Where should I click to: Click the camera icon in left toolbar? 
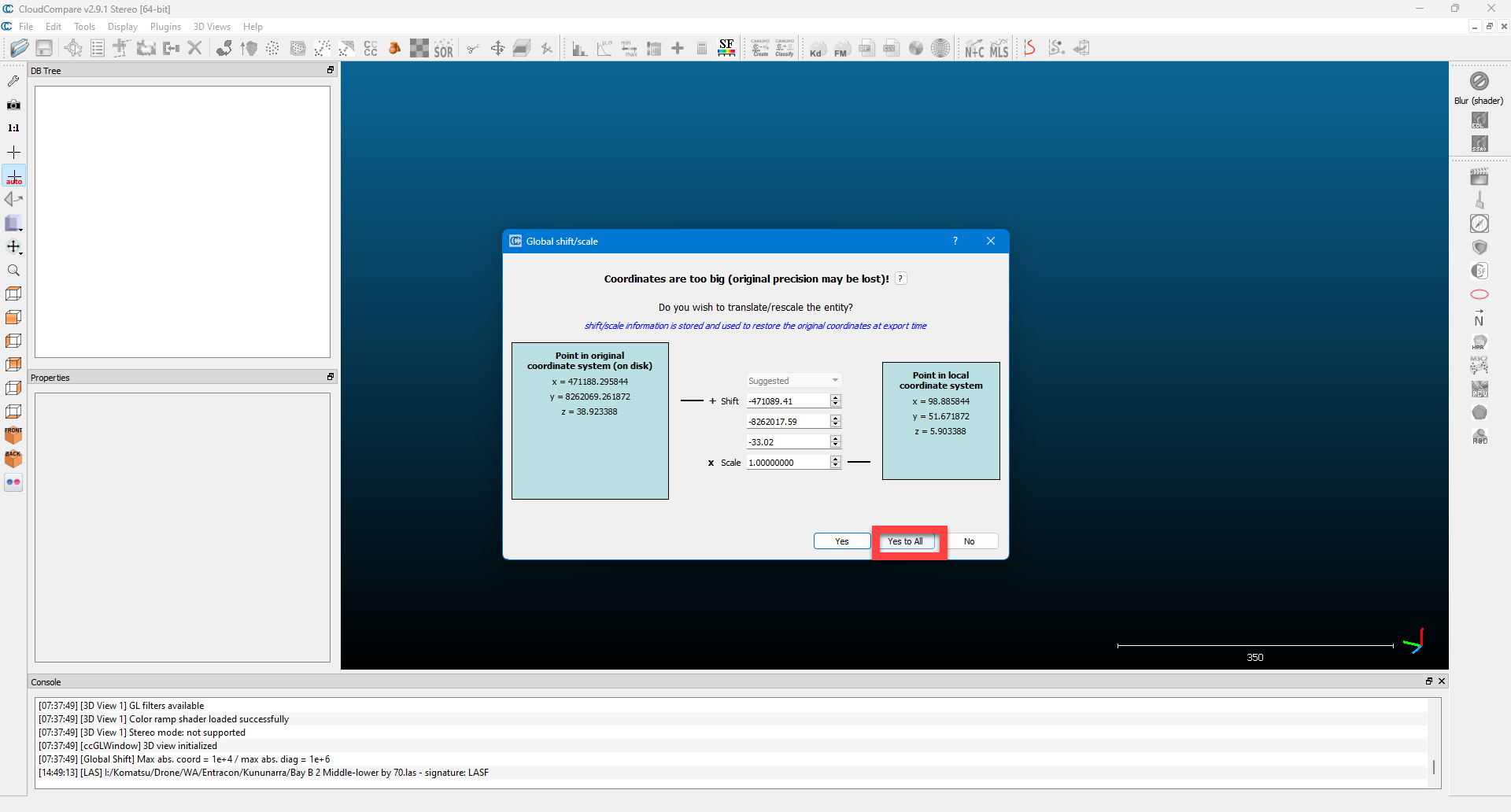tap(13, 104)
